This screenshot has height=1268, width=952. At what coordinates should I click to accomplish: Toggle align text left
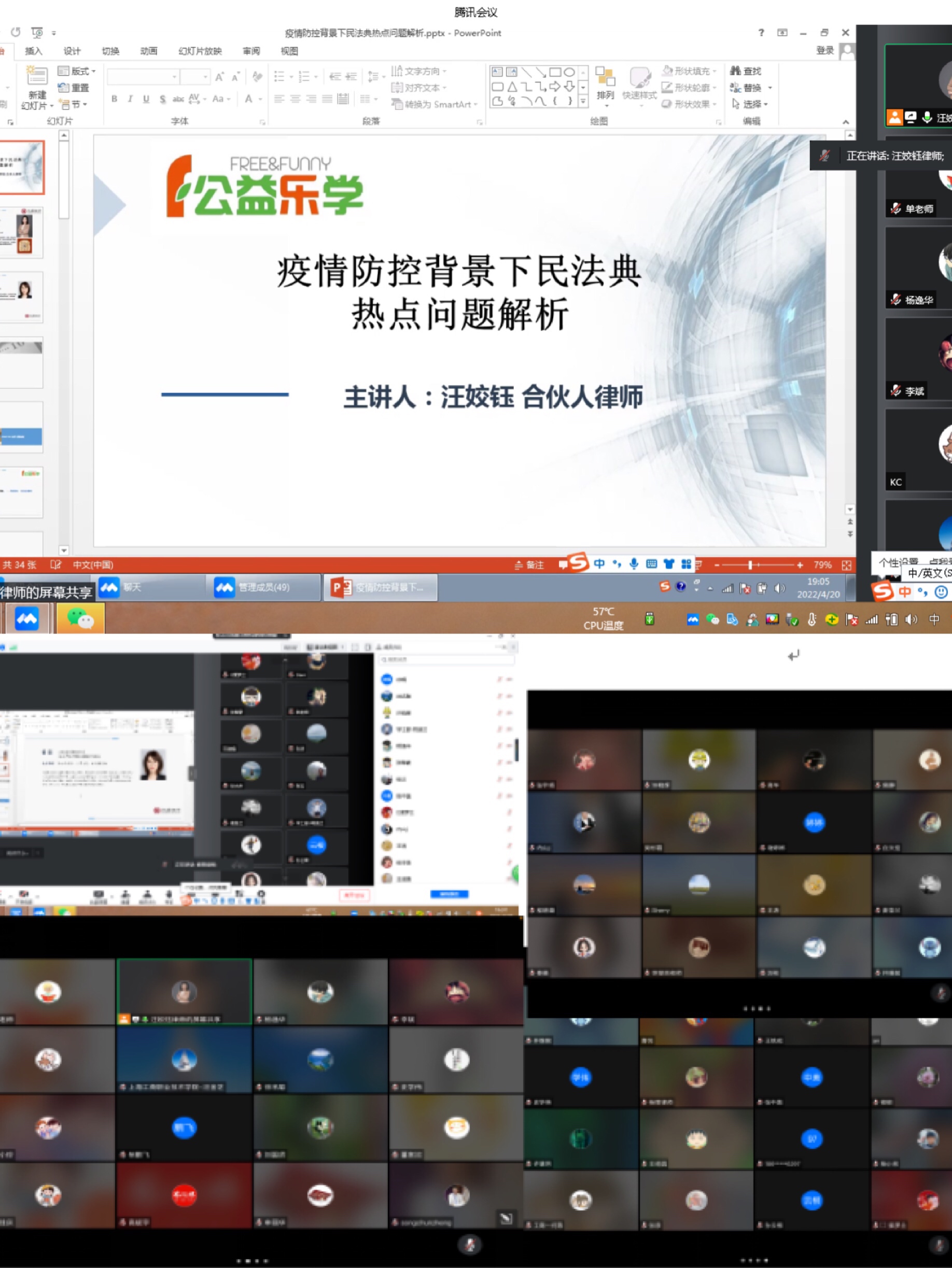point(279,98)
